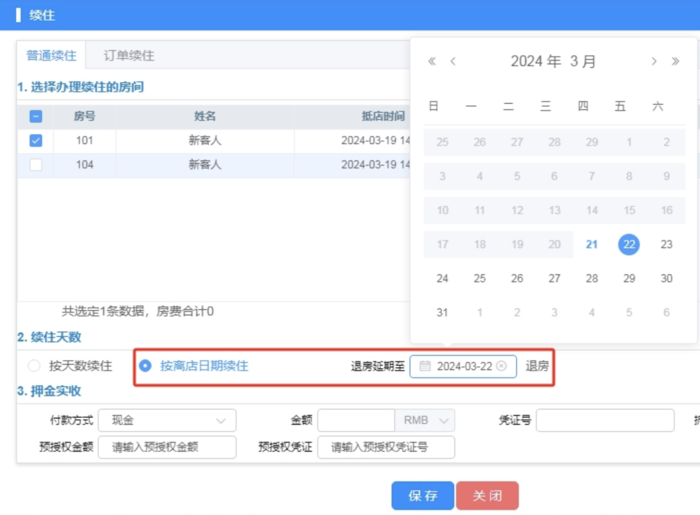The image size is (700, 515).
Task: Pick March 23 in the calendar
Action: [666, 244]
